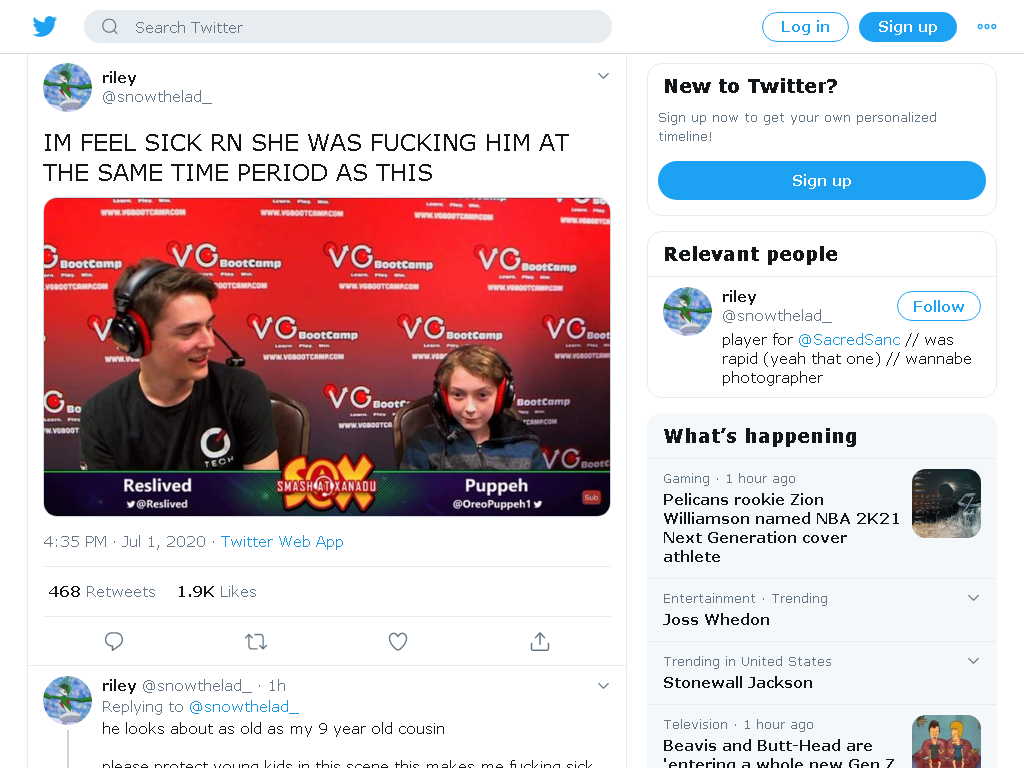Reply to the tweet via speech bubble icon
The image size is (1024, 768).
(x=114, y=641)
